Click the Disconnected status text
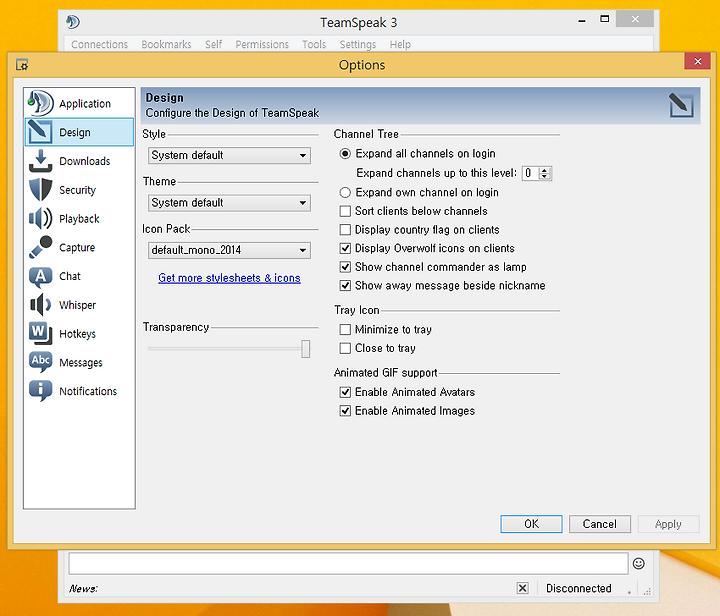The height and width of the screenshot is (616, 720). 579,588
